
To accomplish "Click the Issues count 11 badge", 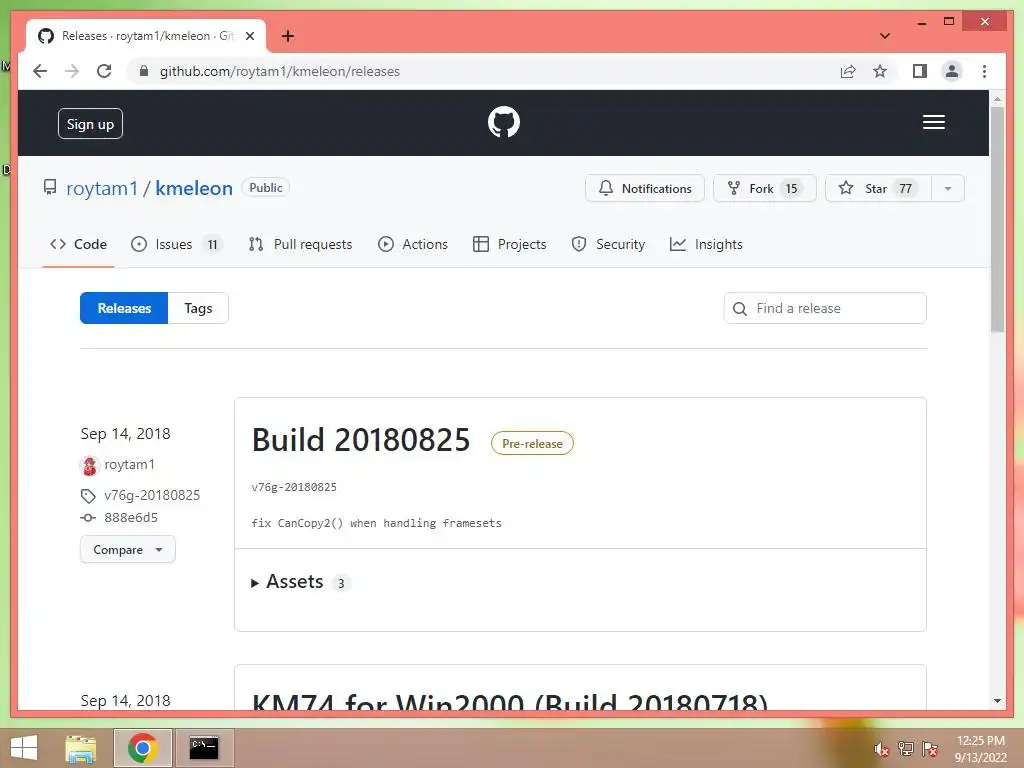I will pos(212,244).
